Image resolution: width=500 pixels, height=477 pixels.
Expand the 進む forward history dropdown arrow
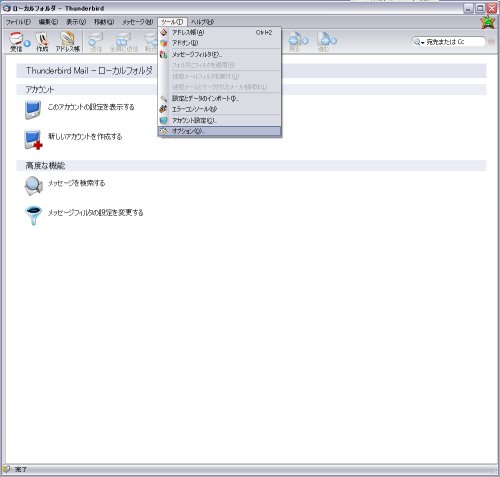point(334,41)
